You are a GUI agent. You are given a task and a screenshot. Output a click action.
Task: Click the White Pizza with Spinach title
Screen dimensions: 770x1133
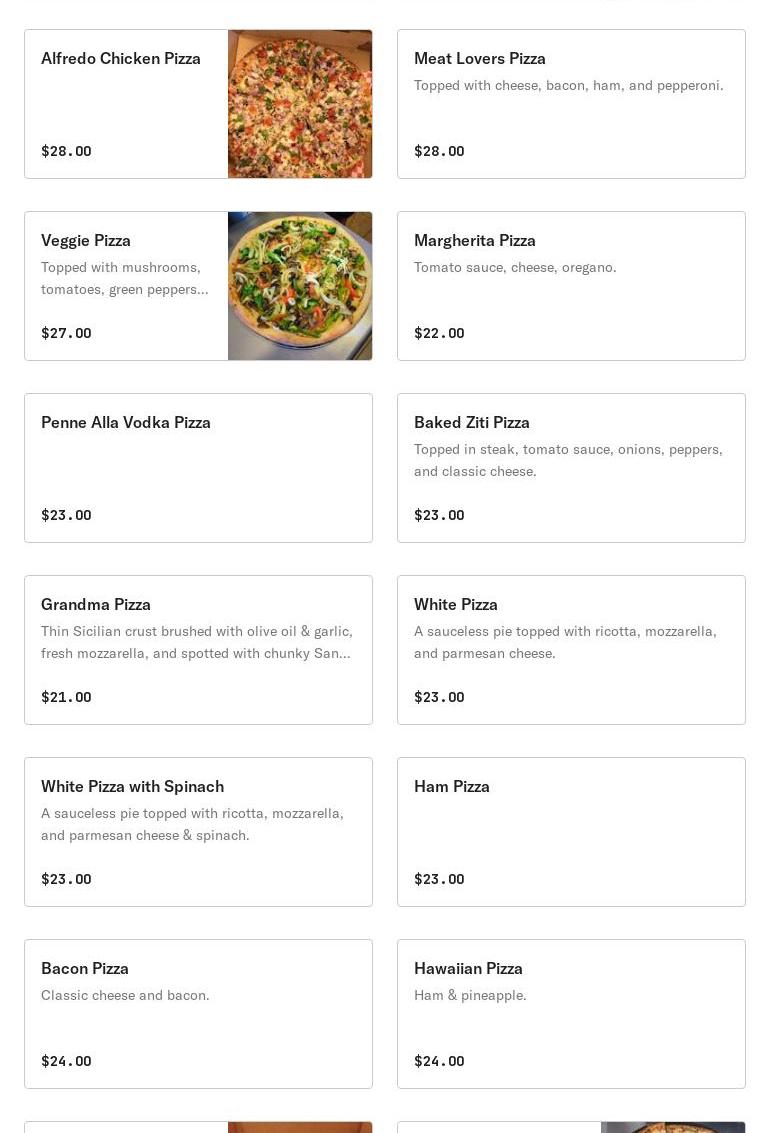132,786
